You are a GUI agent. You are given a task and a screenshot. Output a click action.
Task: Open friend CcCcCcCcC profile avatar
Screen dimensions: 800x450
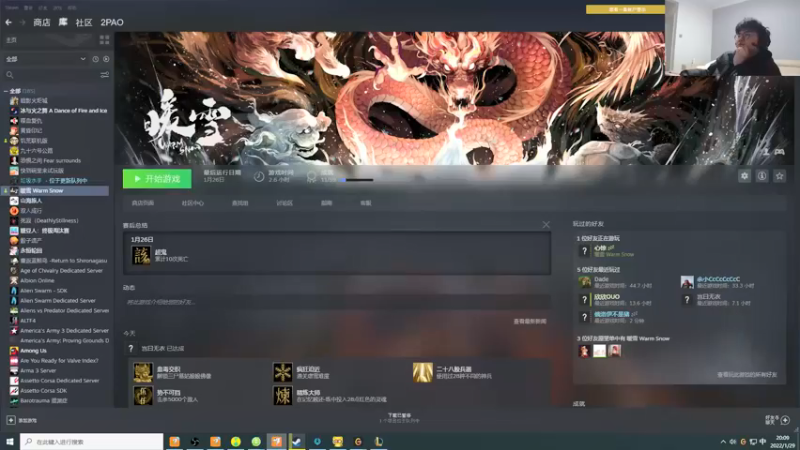point(687,282)
